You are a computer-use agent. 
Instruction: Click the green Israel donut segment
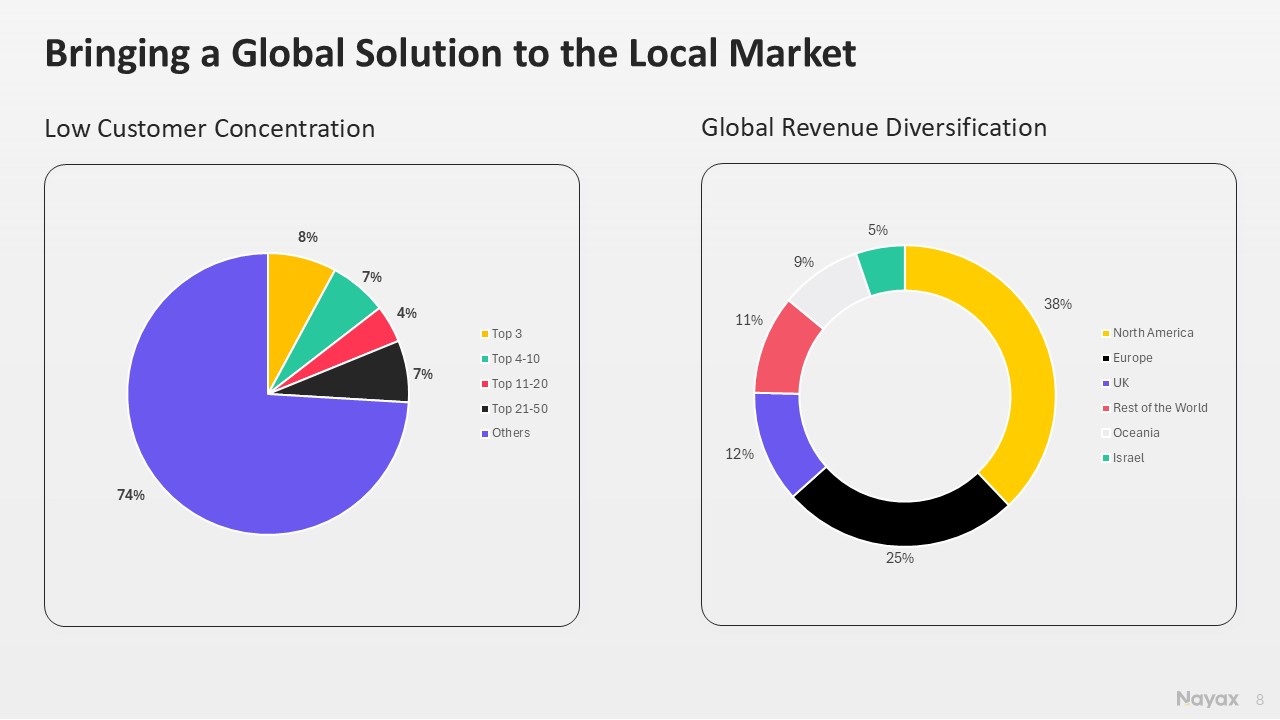click(885, 268)
